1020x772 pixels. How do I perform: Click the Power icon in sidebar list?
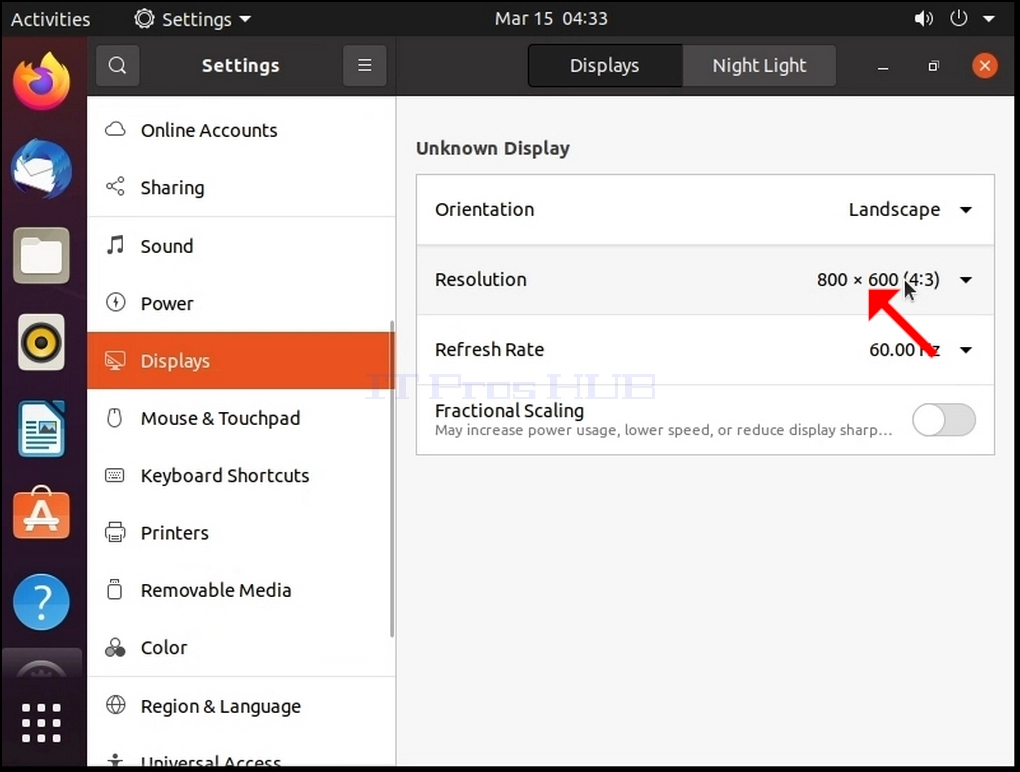coord(115,302)
